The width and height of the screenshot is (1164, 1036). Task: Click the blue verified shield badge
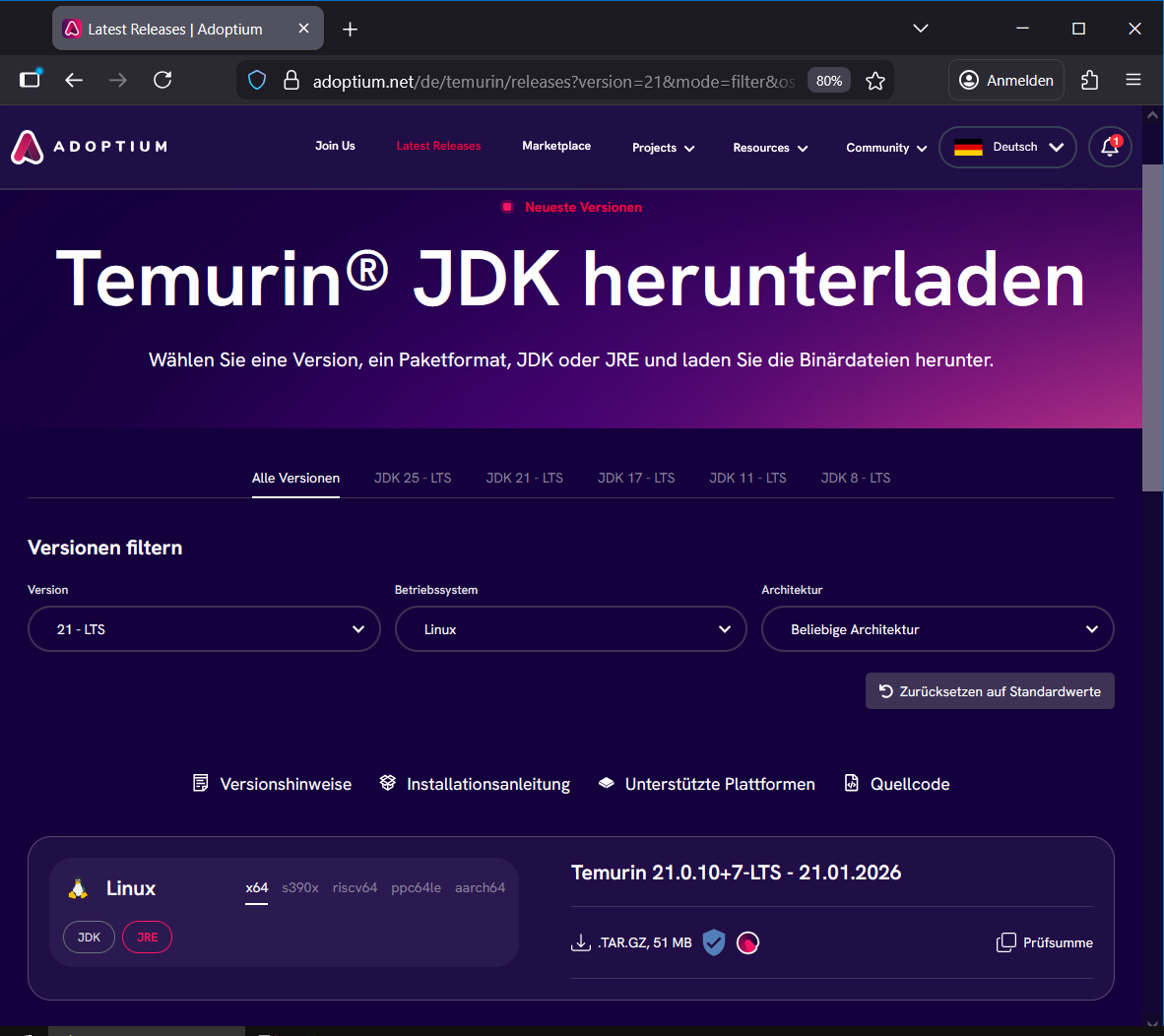[714, 942]
